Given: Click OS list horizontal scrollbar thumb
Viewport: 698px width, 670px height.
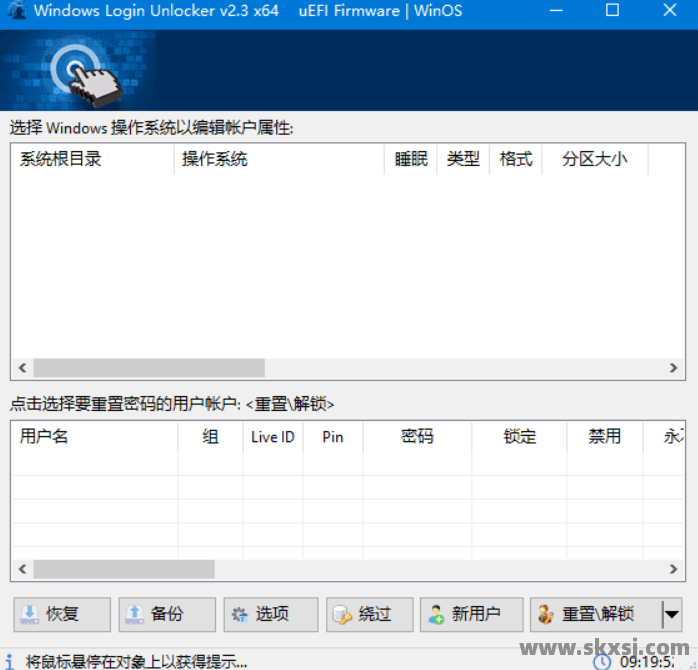Looking at the screenshot, I should pos(149,368).
